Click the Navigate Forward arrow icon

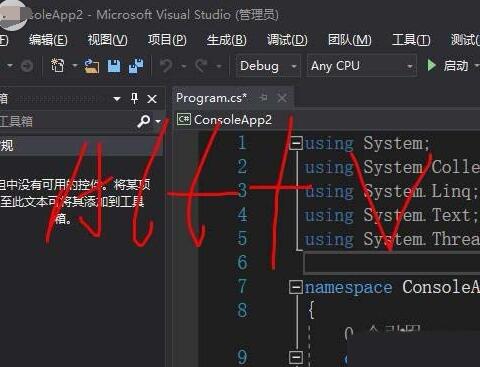[27, 66]
